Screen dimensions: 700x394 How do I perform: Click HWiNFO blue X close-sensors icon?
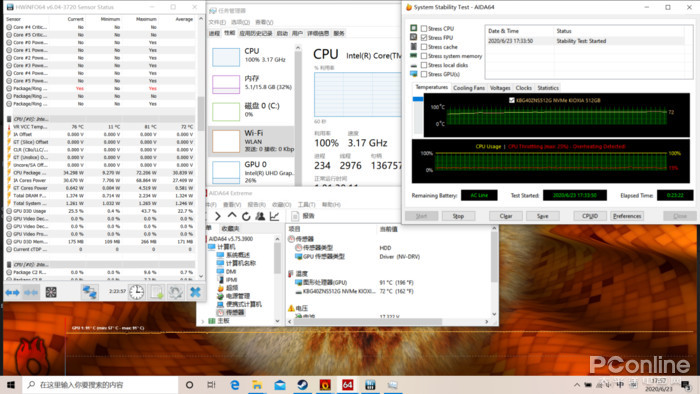[195, 292]
